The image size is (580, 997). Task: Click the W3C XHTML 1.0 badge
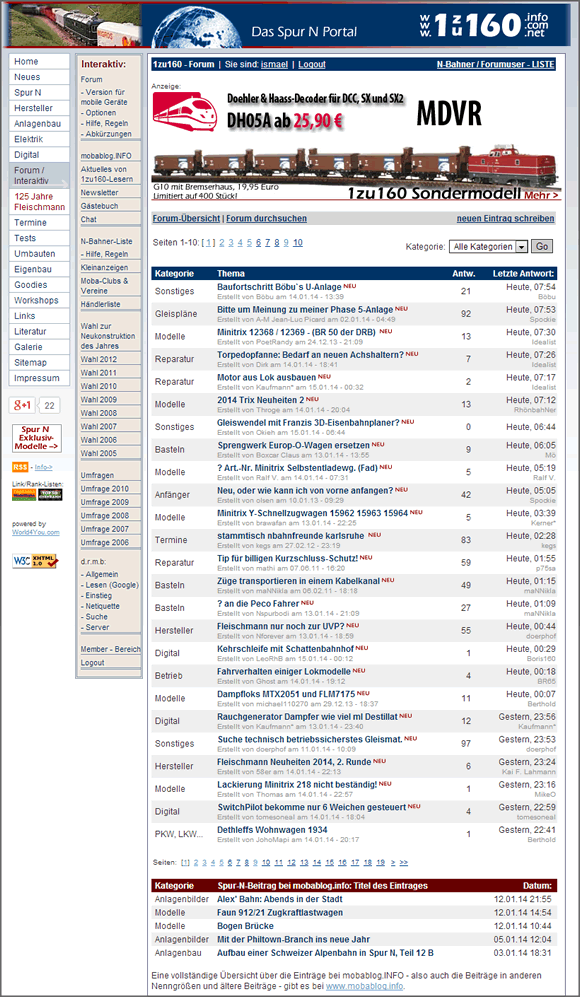click(x=34, y=561)
